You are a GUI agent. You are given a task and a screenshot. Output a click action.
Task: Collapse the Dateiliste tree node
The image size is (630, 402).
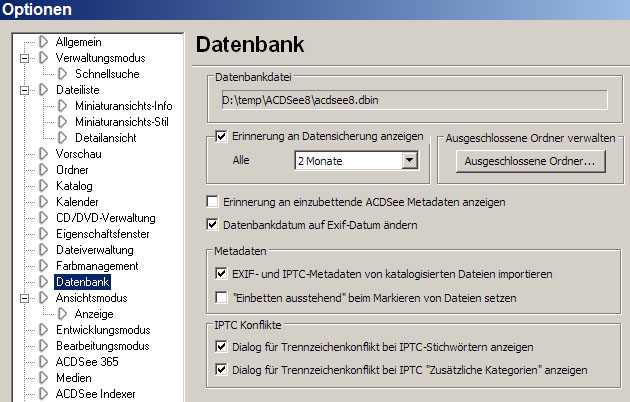click(x=24, y=90)
